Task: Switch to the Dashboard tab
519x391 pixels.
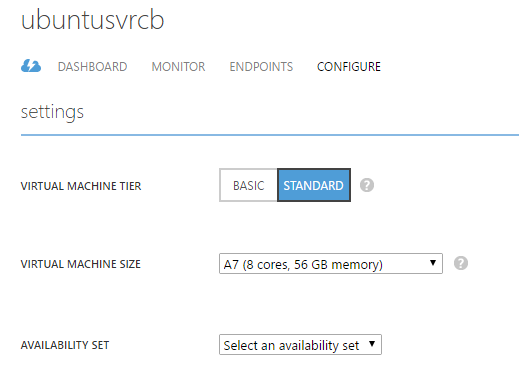Action: (92, 67)
